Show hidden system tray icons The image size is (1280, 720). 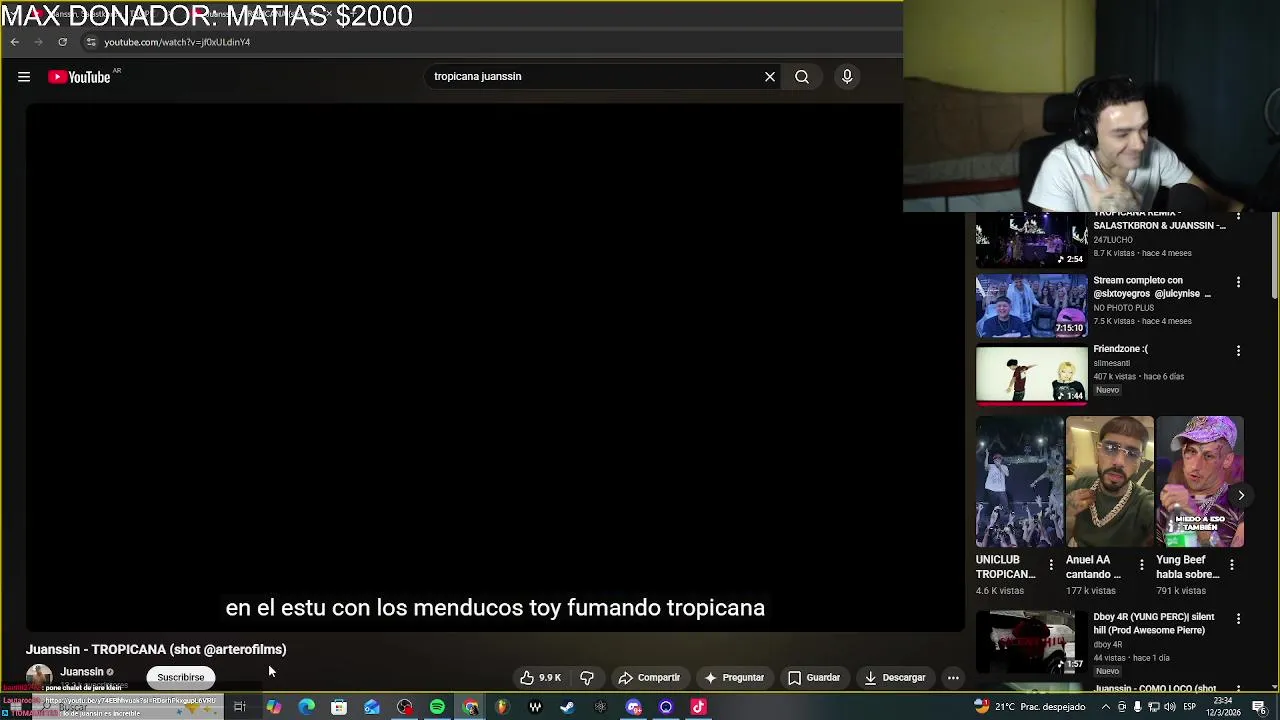pos(1104,707)
